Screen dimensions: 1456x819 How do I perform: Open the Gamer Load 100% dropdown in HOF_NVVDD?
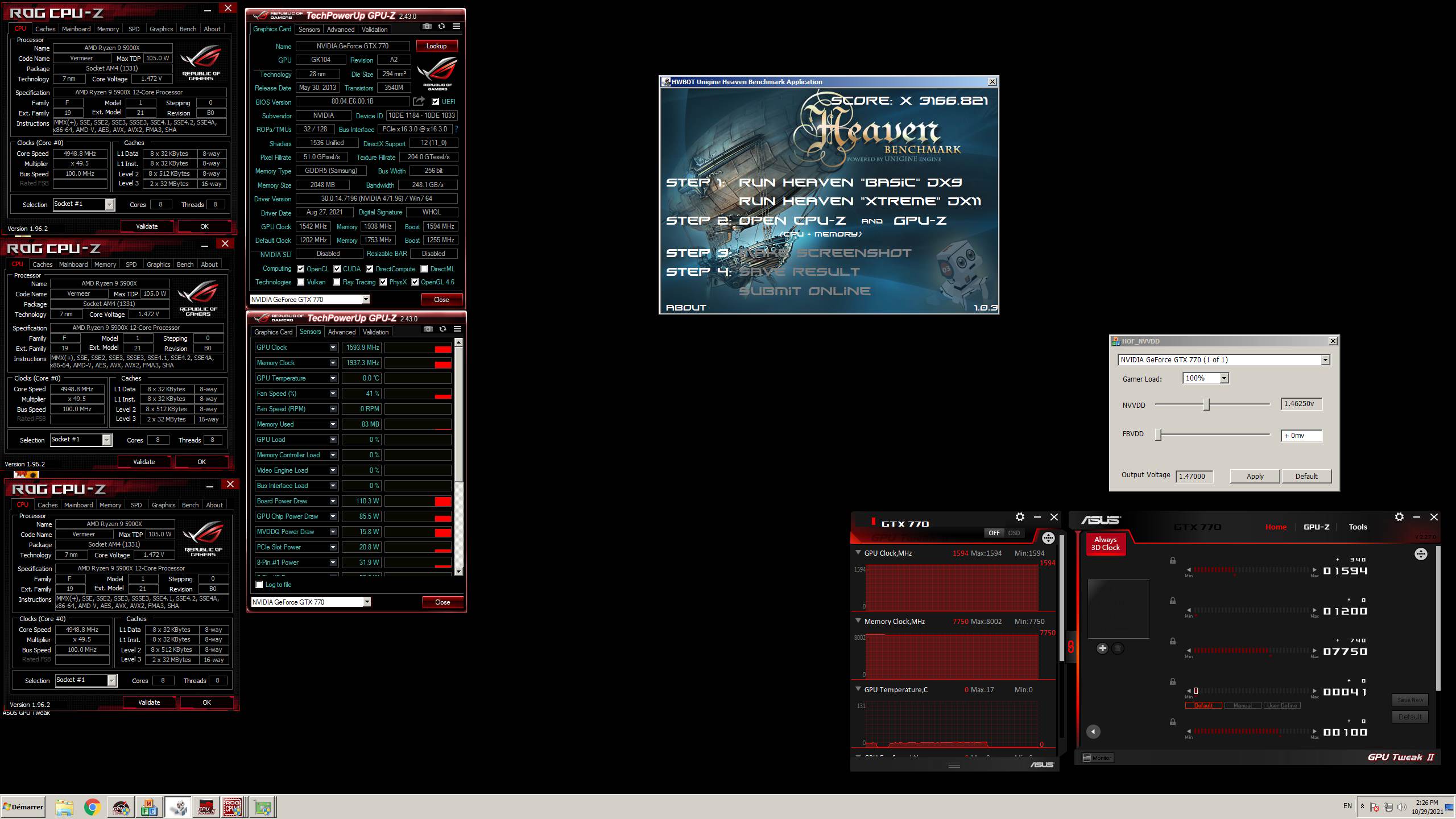pos(1224,378)
